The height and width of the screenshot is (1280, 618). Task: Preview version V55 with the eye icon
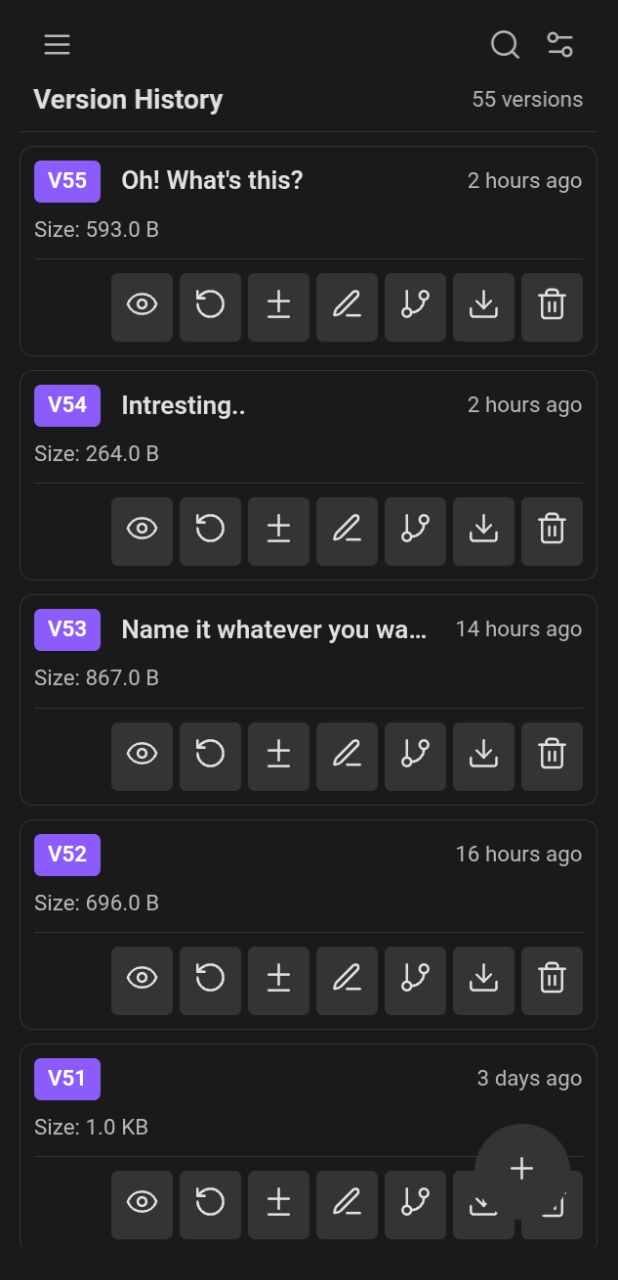point(141,307)
